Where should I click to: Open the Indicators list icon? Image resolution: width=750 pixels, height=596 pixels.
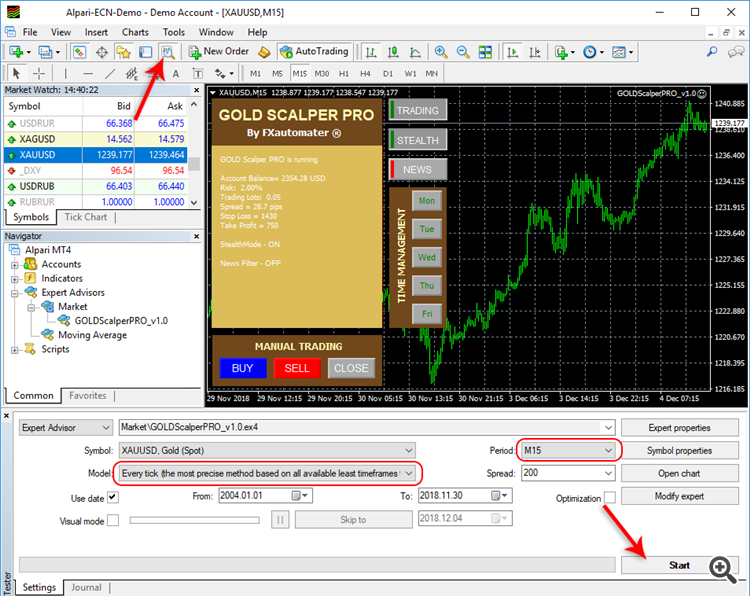[561, 52]
